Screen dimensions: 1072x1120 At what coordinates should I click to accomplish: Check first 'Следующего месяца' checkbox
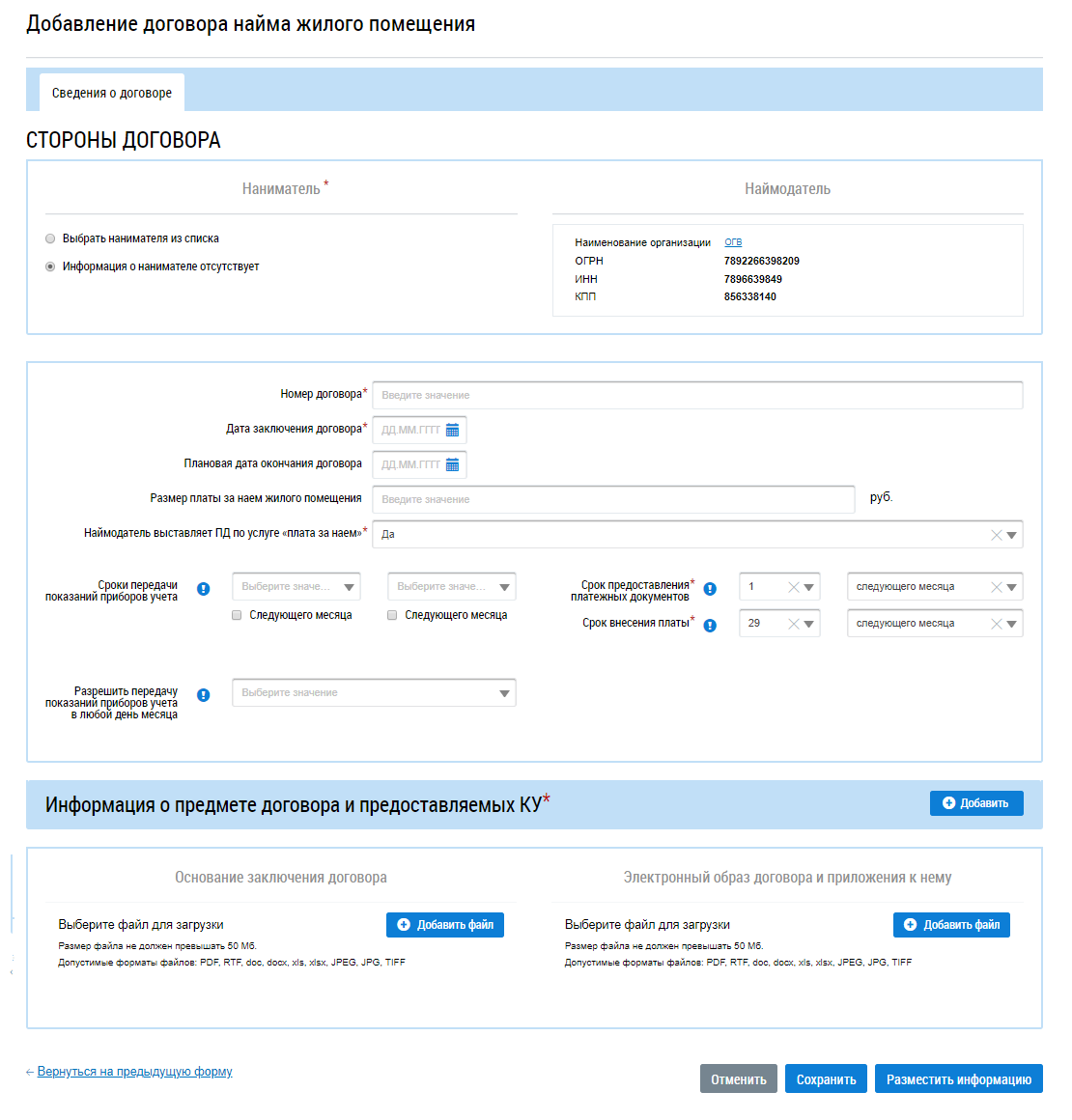pos(237,615)
